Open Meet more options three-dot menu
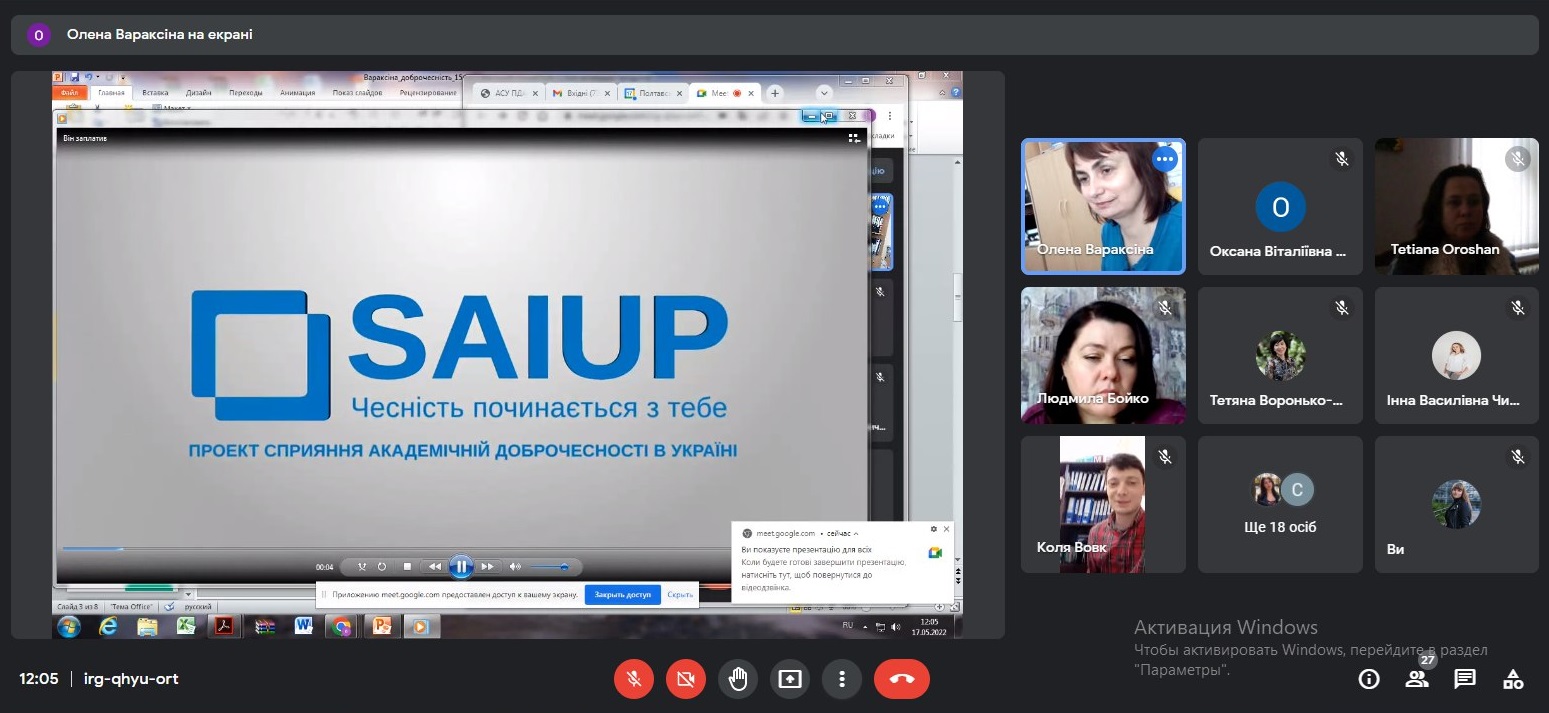Screen dimensions: 1549x713 [x=842, y=680]
